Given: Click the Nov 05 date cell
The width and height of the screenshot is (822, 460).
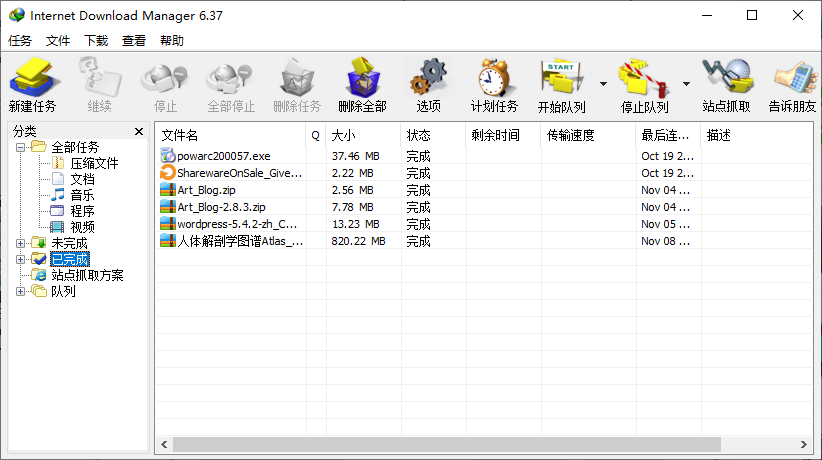Looking at the screenshot, I should coord(665,224).
